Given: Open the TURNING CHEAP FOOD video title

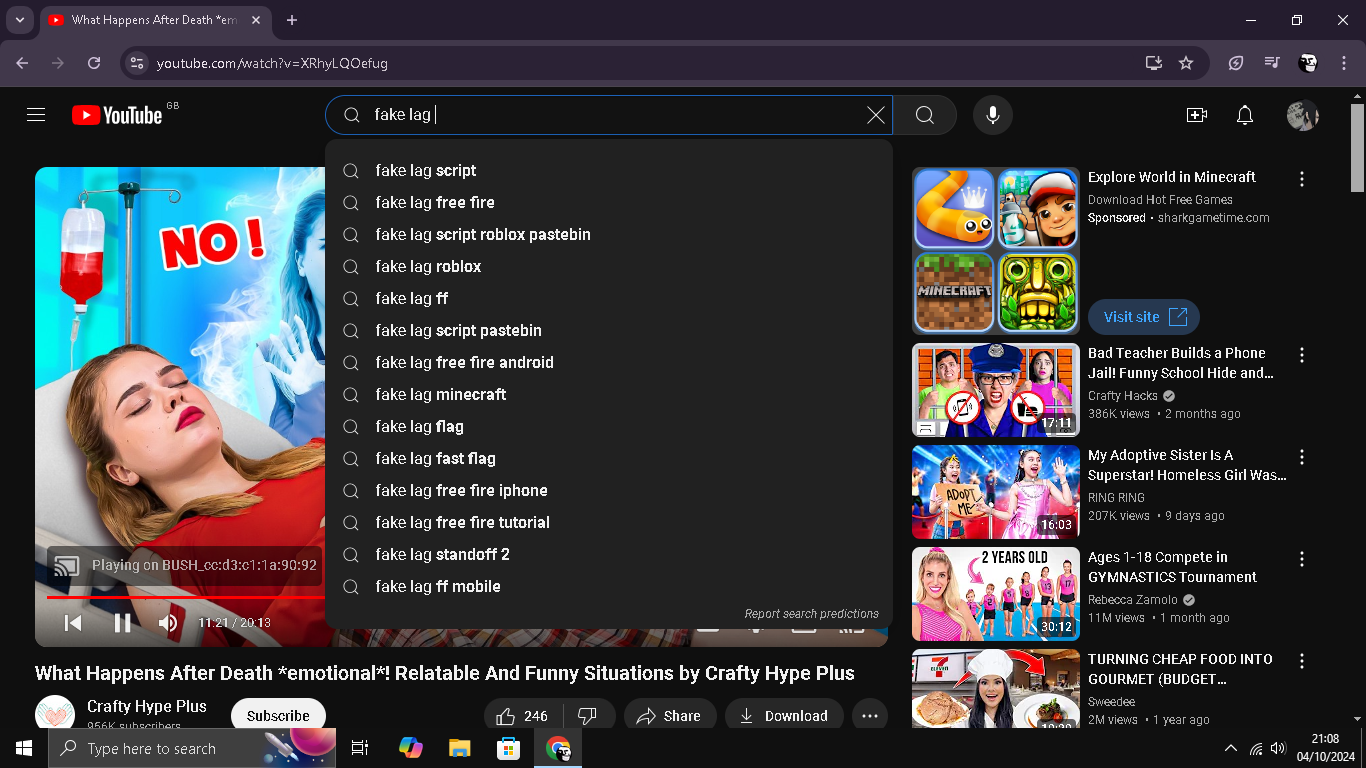Looking at the screenshot, I should (x=1180, y=669).
